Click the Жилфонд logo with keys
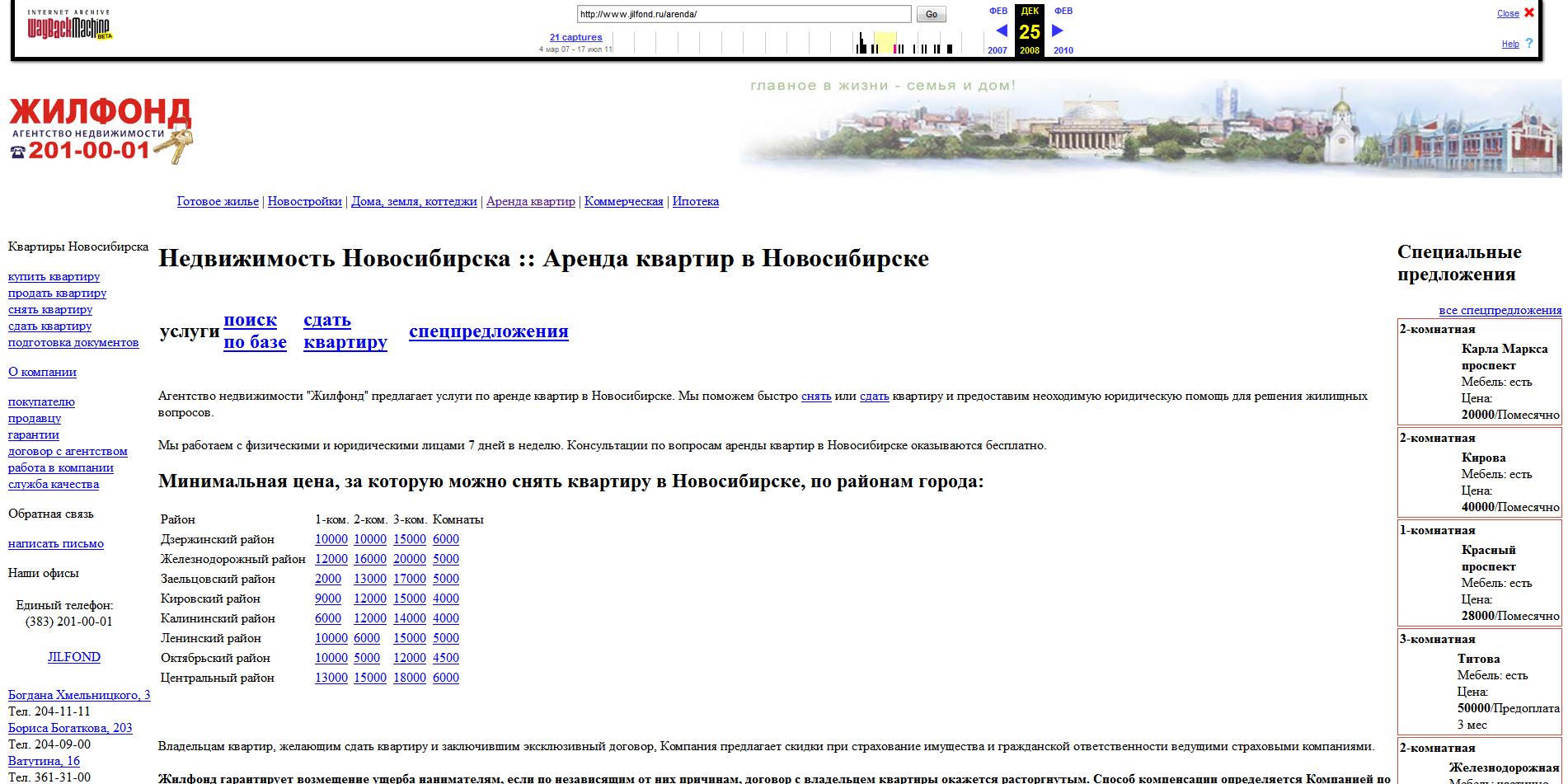This screenshot has height=784, width=1568. click(101, 130)
